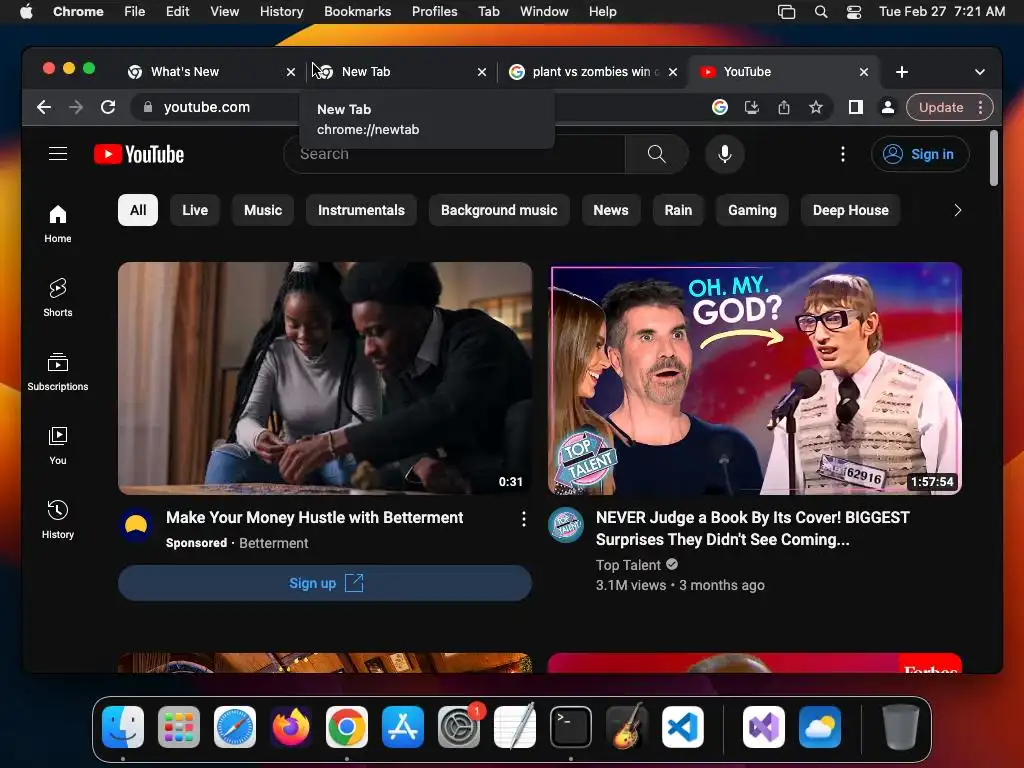This screenshot has height=768, width=1024.
Task: Launch Firefox from the Dock
Action: click(291, 727)
